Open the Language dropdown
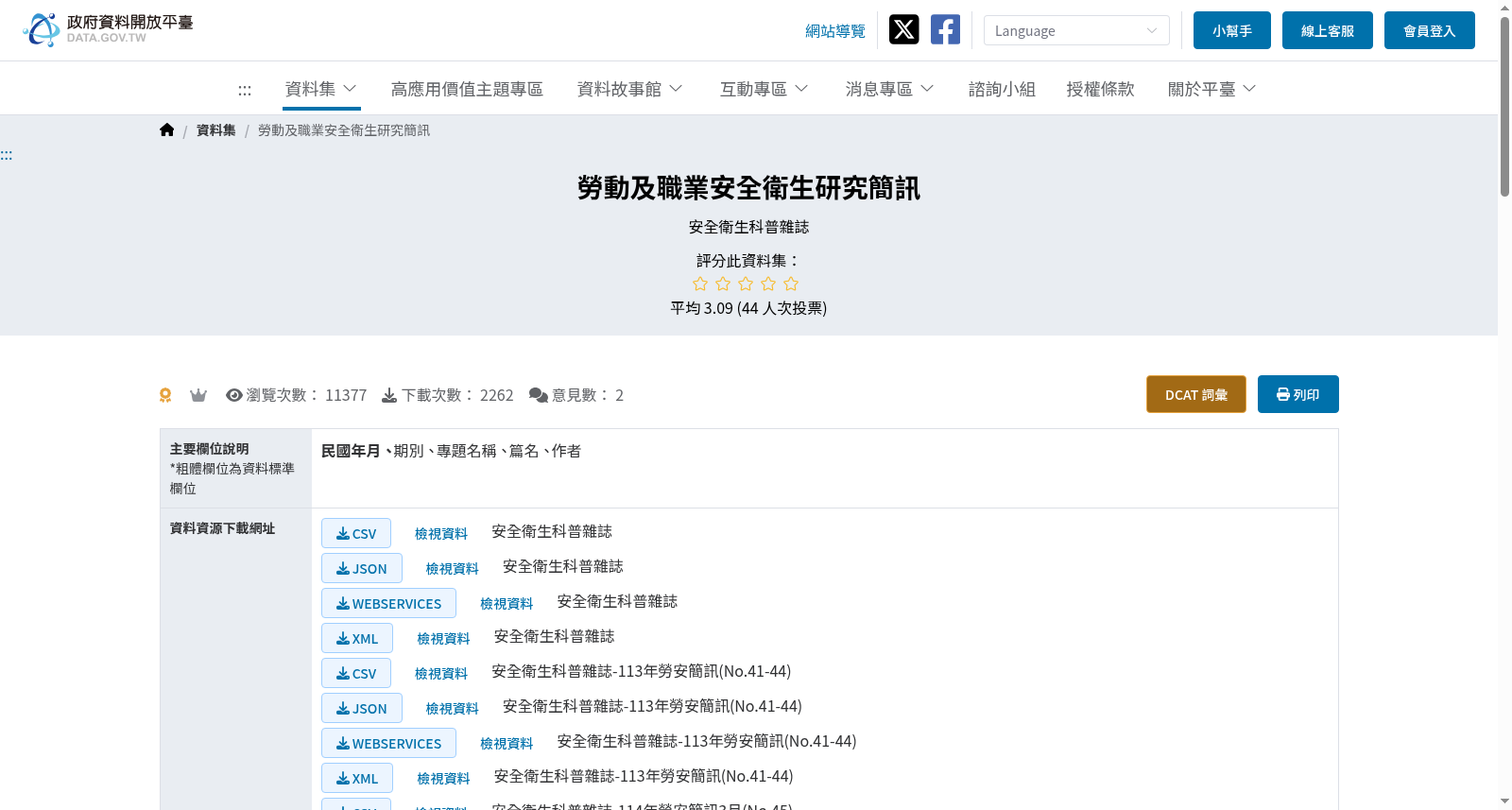Screen dimensions: 1512x810 click(x=1076, y=30)
